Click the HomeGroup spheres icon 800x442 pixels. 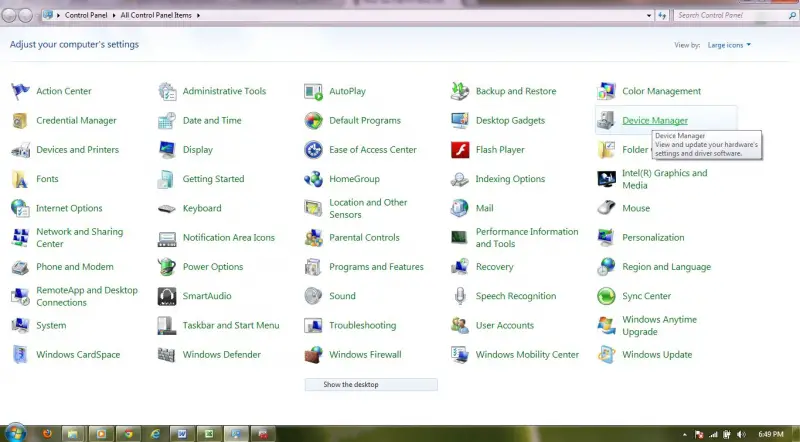313,179
